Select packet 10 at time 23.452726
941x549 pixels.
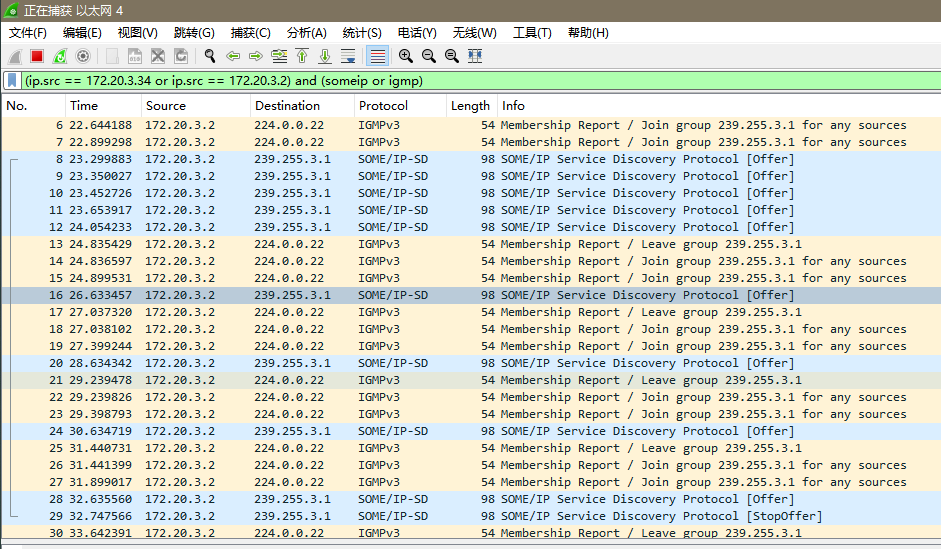[471, 193]
